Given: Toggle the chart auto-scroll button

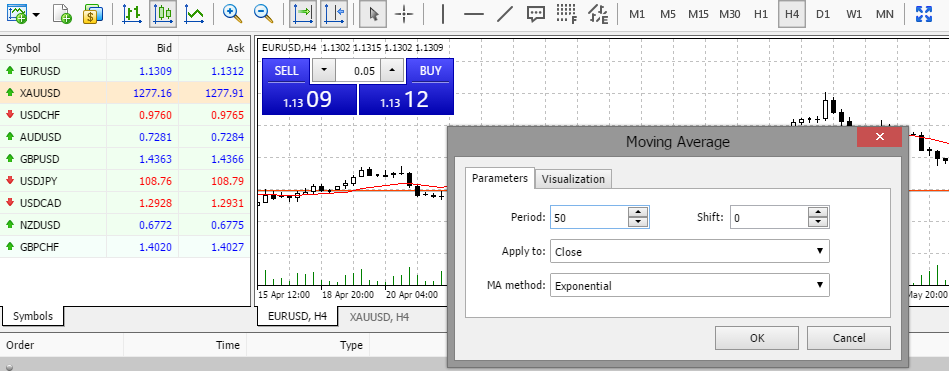Looking at the screenshot, I should pos(303,14).
